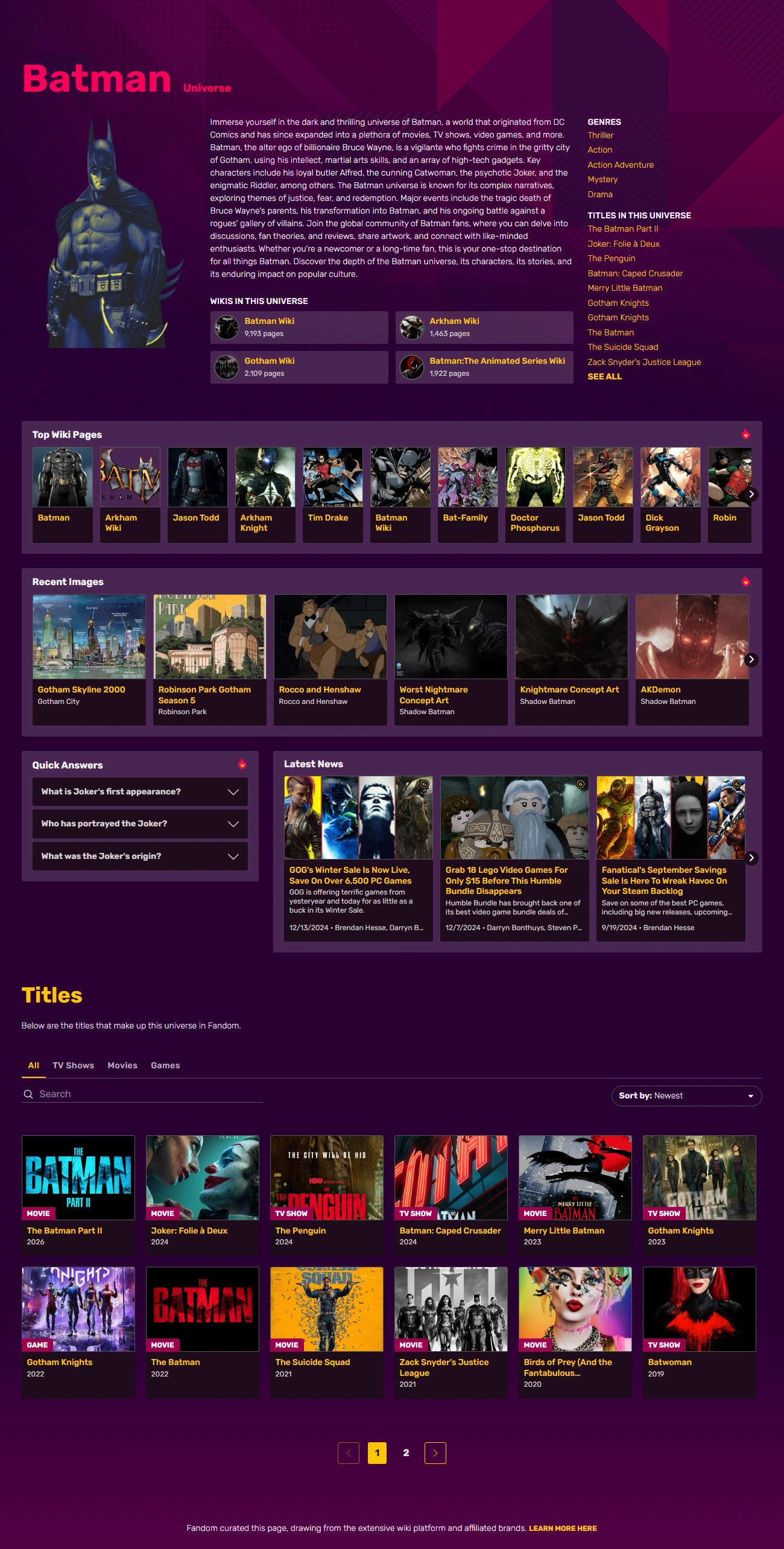Image resolution: width=784 pixels, height=1549 pixels.
Task: Open Tim Drake wiki page thumbnail
Action: (333, 477)
